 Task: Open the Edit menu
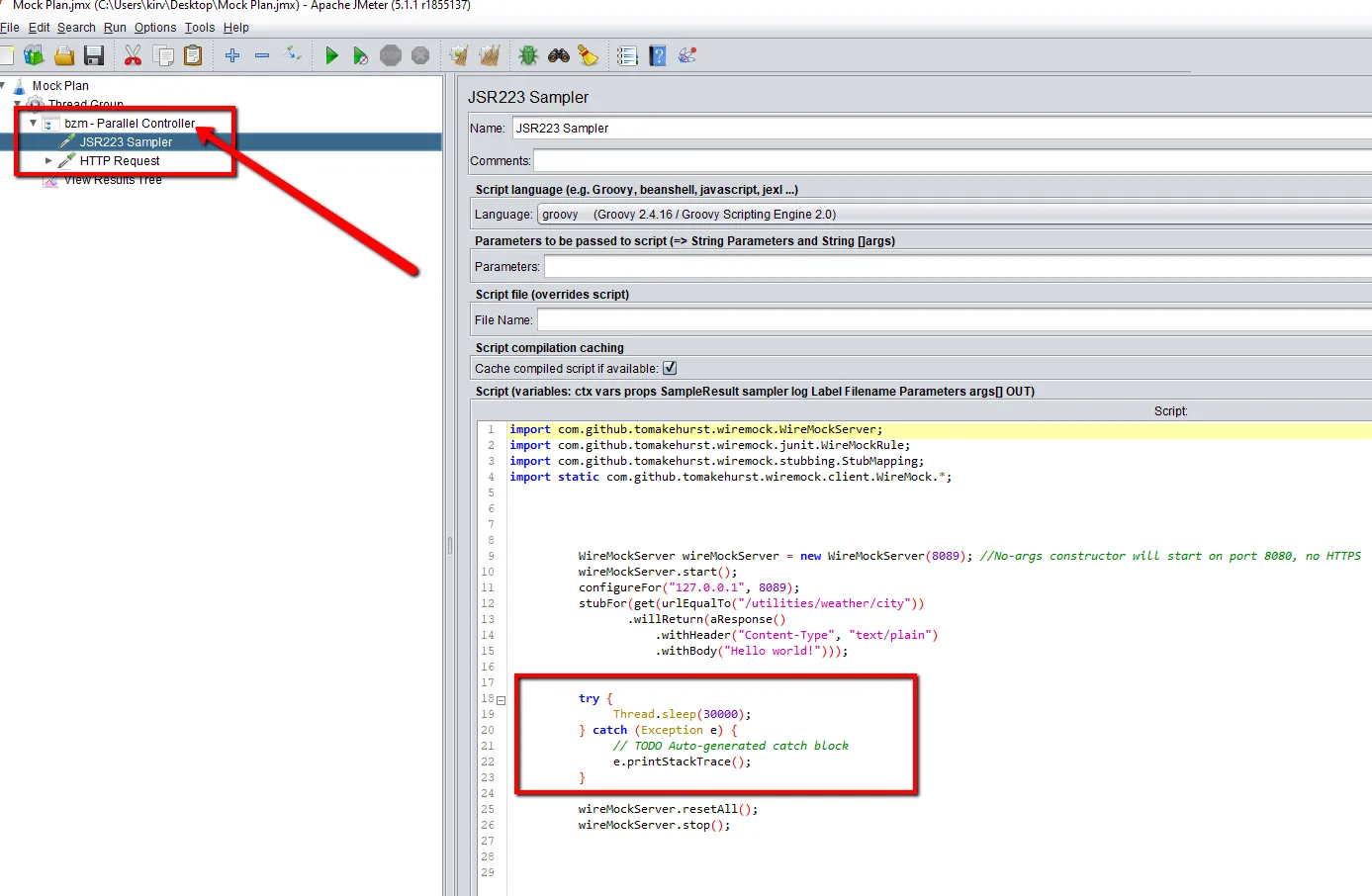tap(40, 28)
